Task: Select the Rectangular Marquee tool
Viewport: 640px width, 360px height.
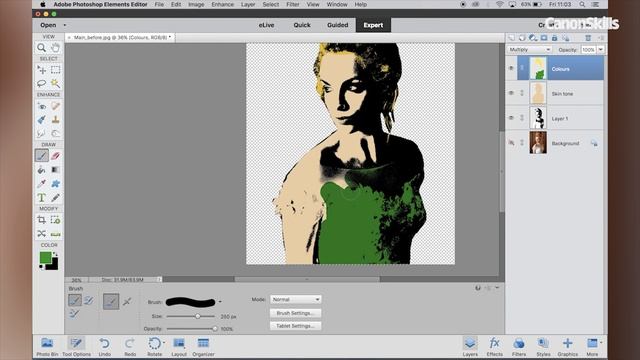Action: coord(56,70)
